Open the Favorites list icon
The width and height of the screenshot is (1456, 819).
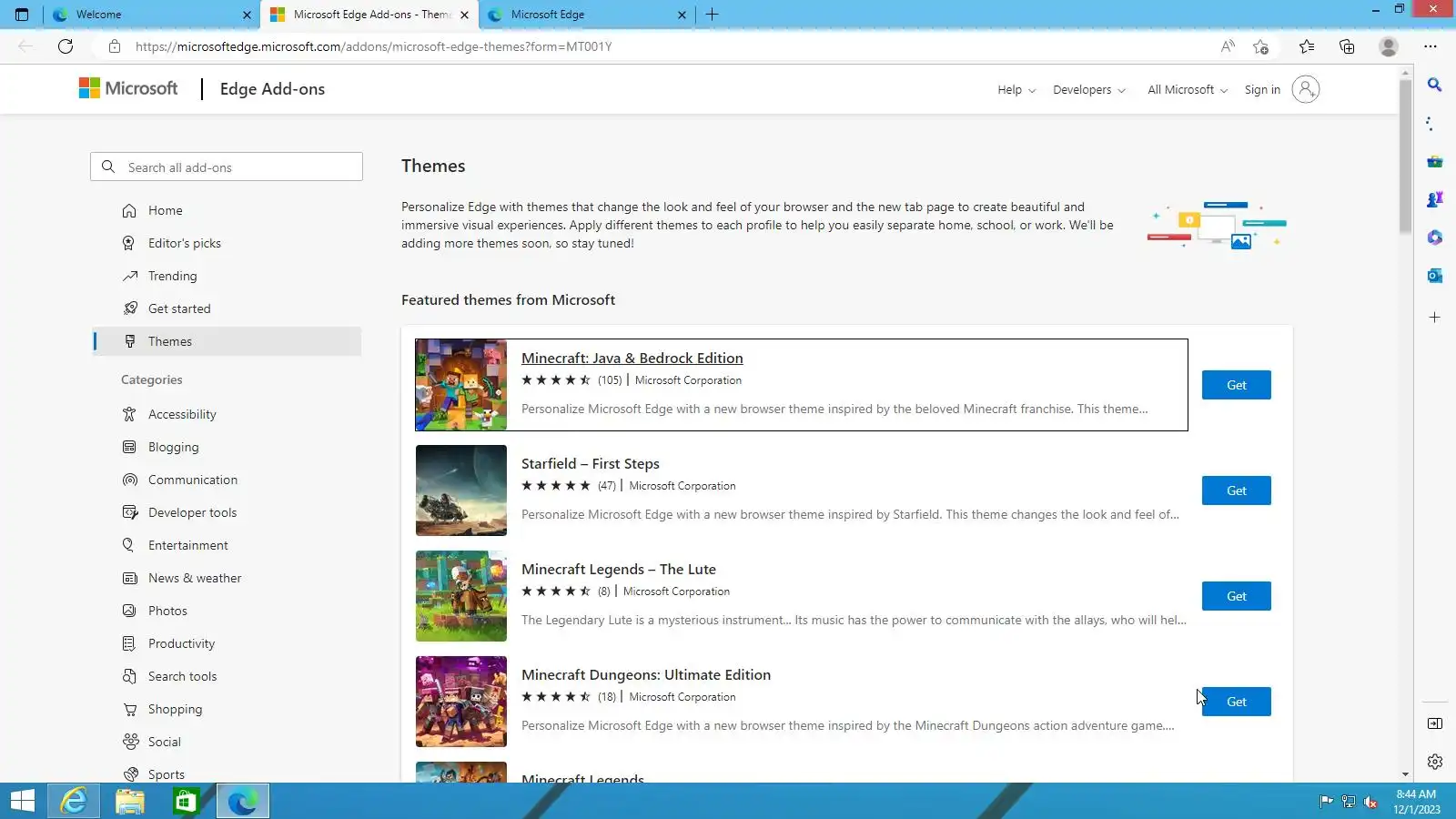click(x=1307, y=46)
